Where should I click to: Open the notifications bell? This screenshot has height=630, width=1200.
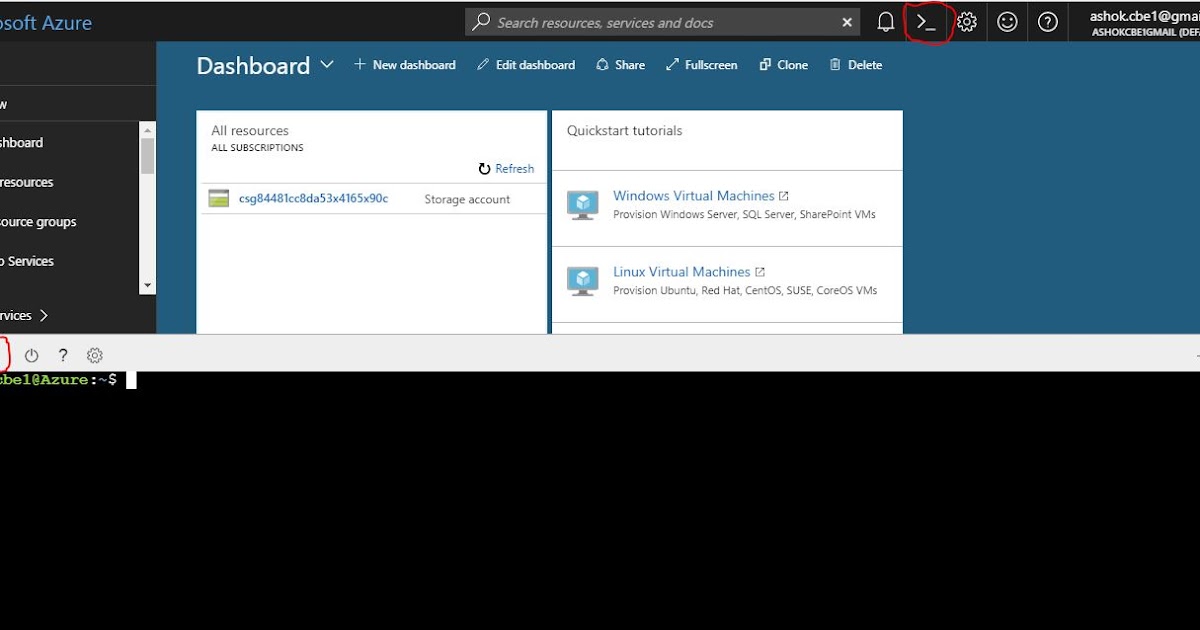885,21
